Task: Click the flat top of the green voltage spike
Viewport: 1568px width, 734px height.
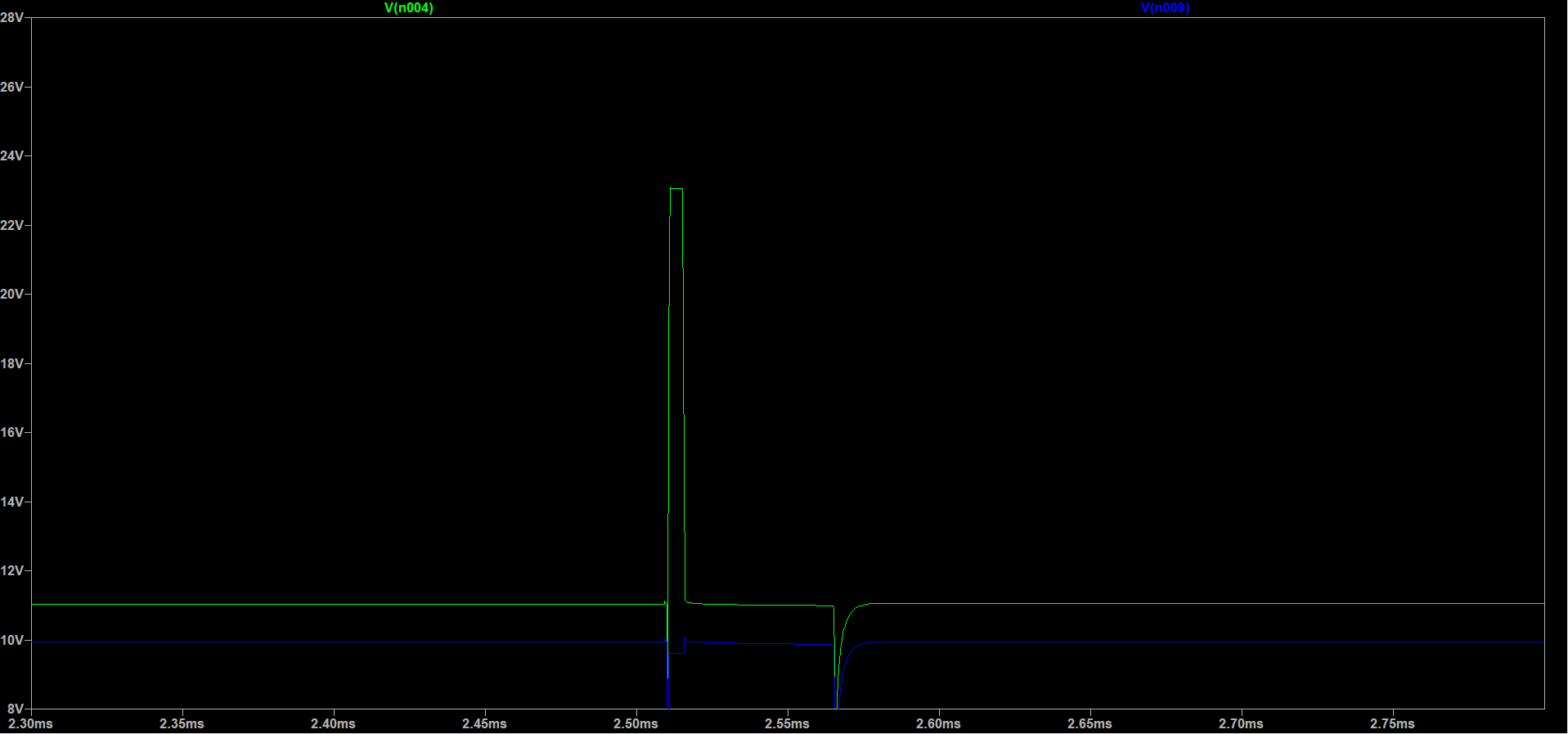Action: [x=676, y=189]
